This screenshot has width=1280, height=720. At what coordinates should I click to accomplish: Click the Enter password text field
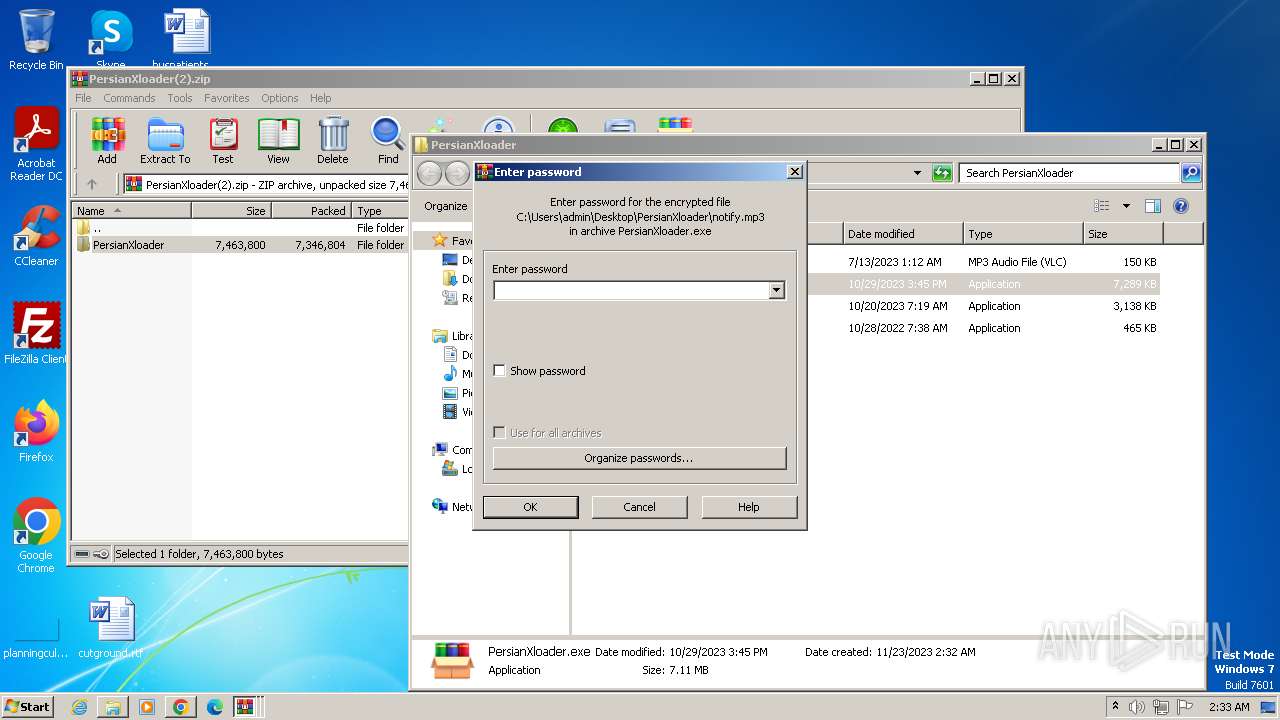tap(631, 291)
